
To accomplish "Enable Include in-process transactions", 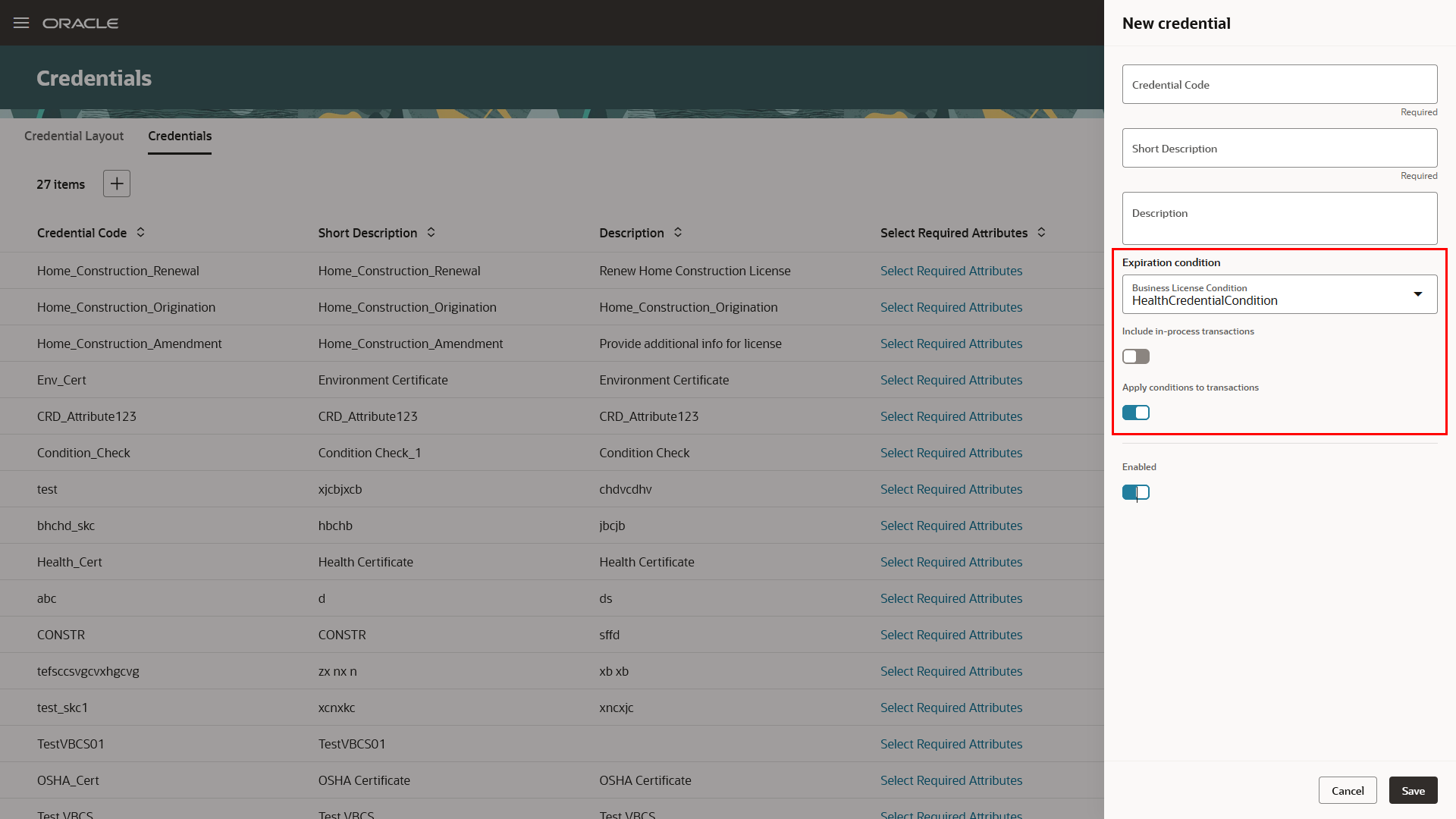I will pos(1135,356).
